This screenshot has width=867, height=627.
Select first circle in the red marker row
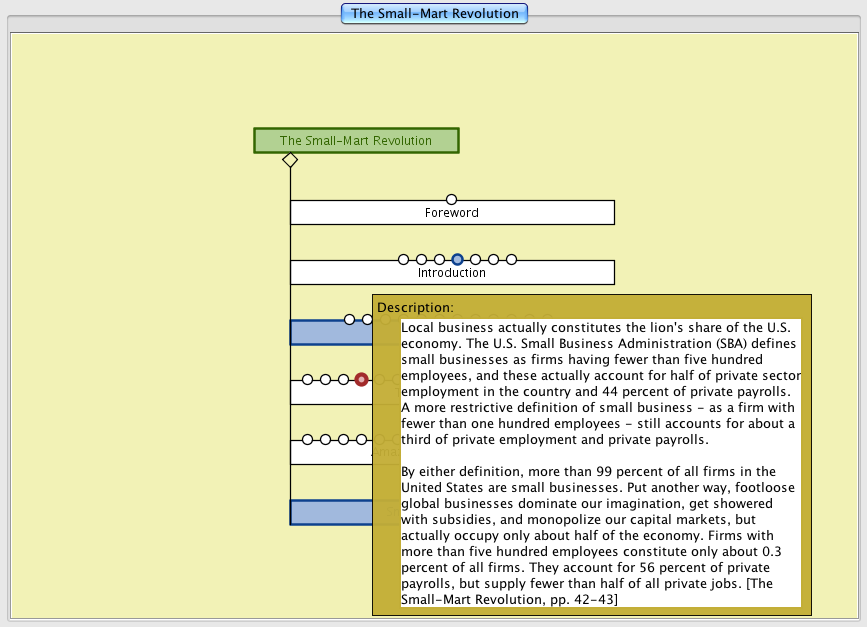[x=308, y=380]
